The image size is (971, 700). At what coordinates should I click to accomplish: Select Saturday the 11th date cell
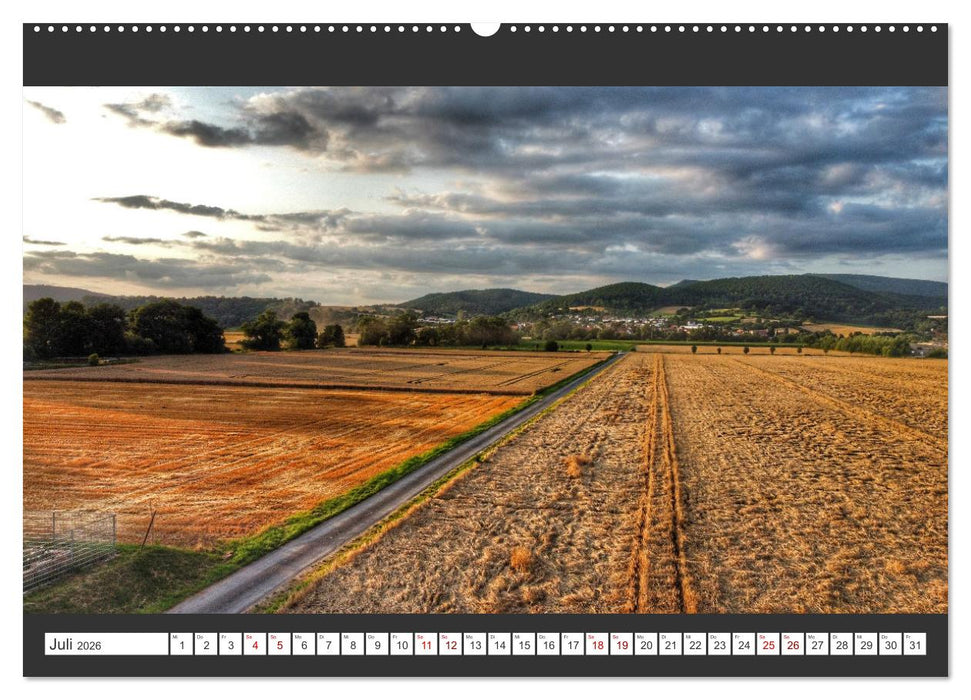point(425,644)
